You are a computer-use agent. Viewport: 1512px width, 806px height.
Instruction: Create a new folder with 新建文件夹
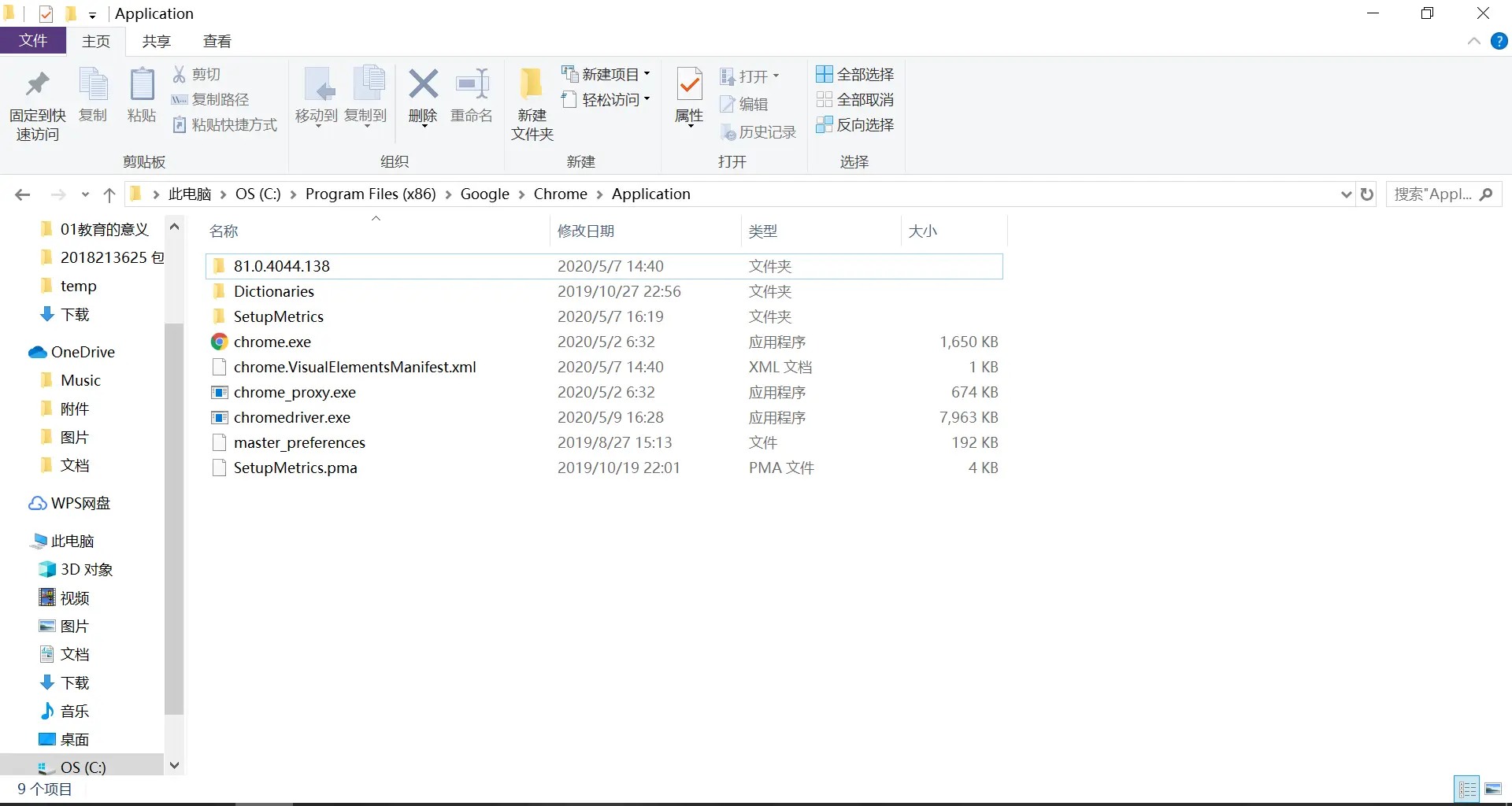coord(532,105)
